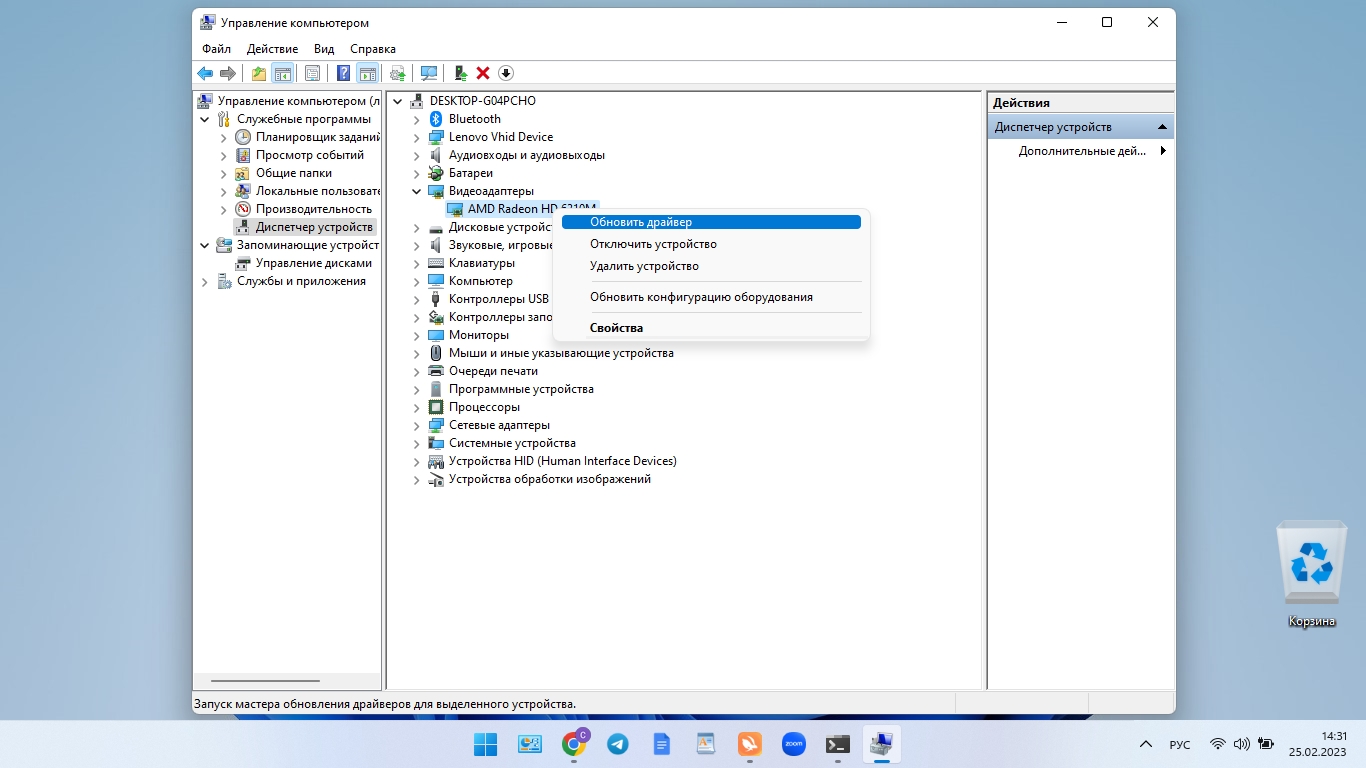Open Google Chrome from taskbar
1366x768 pixels.
click(x=574, y=744)
